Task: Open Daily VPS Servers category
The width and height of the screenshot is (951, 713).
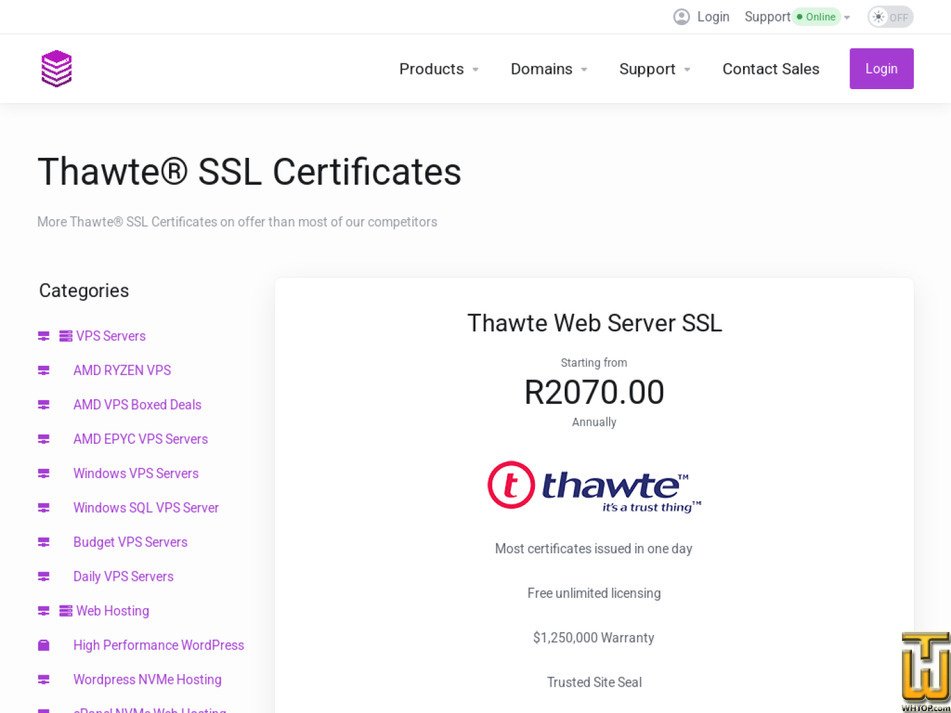Action: 123,577
